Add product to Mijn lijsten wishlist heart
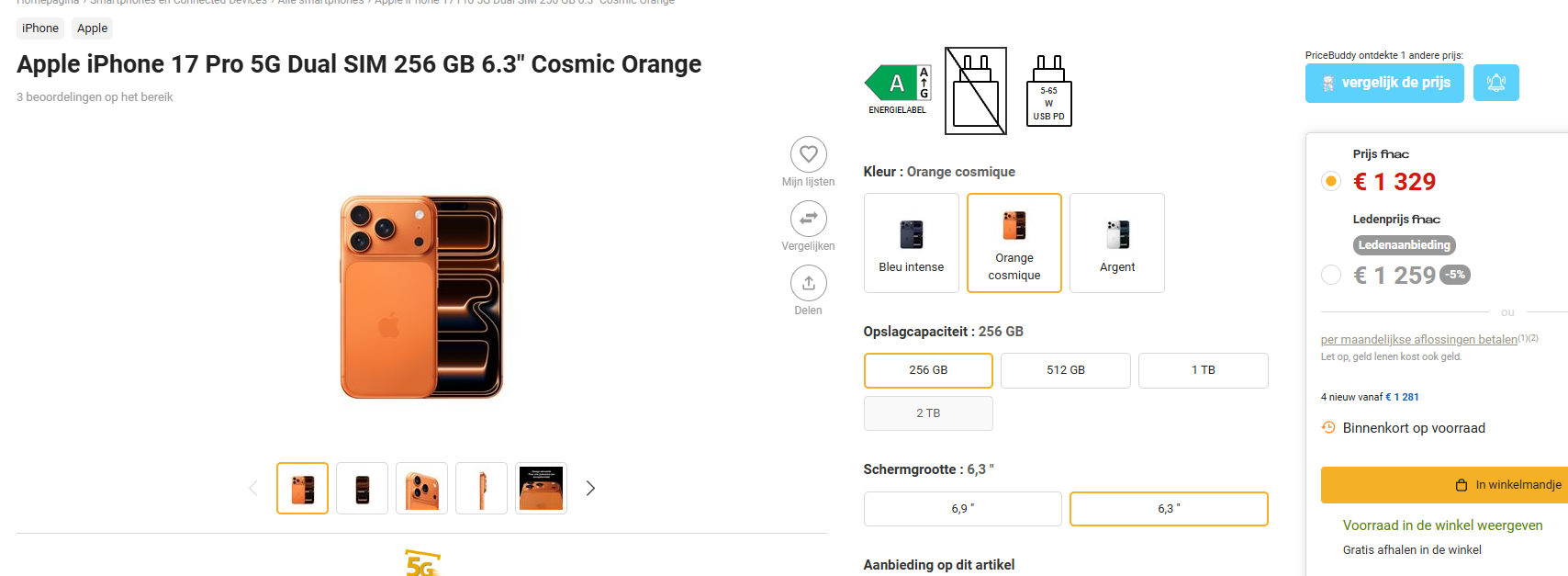The height and width of the screenshot is (576, 1568). 808,153
